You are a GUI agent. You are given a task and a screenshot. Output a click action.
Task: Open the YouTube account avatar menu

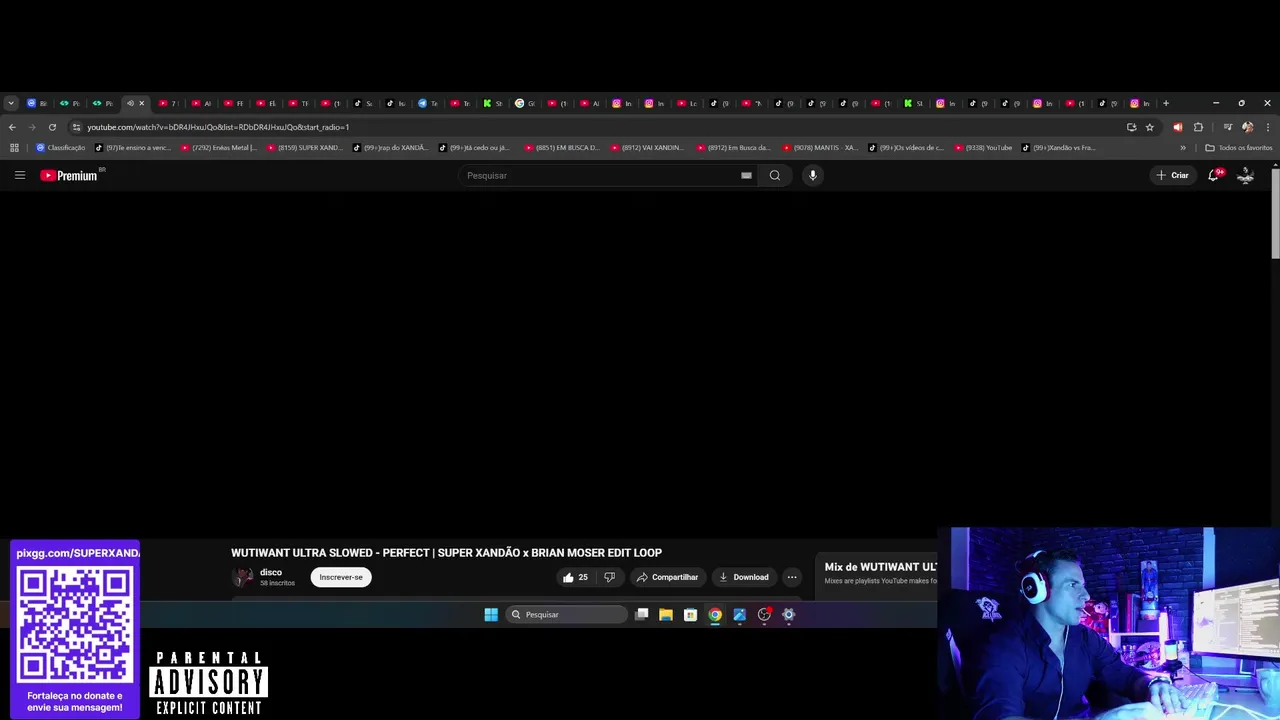coord(1245,175)
